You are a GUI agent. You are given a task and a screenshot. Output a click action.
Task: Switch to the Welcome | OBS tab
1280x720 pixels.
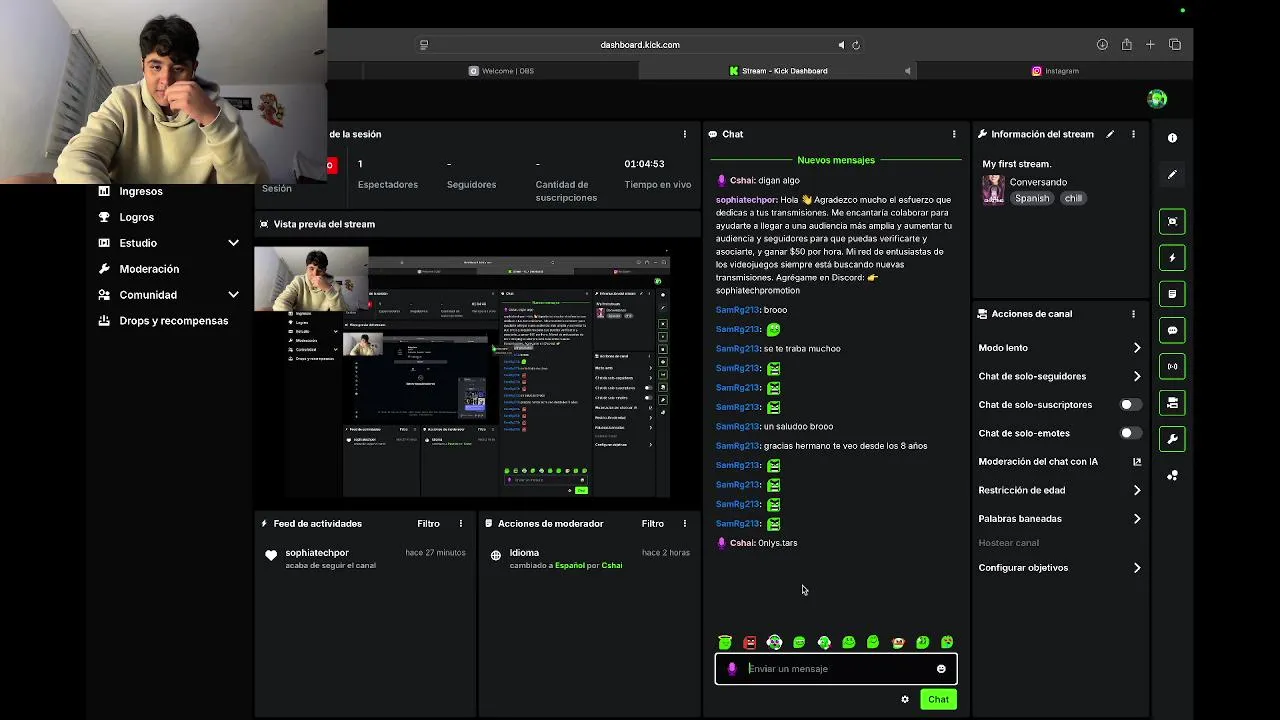[501, 71]
